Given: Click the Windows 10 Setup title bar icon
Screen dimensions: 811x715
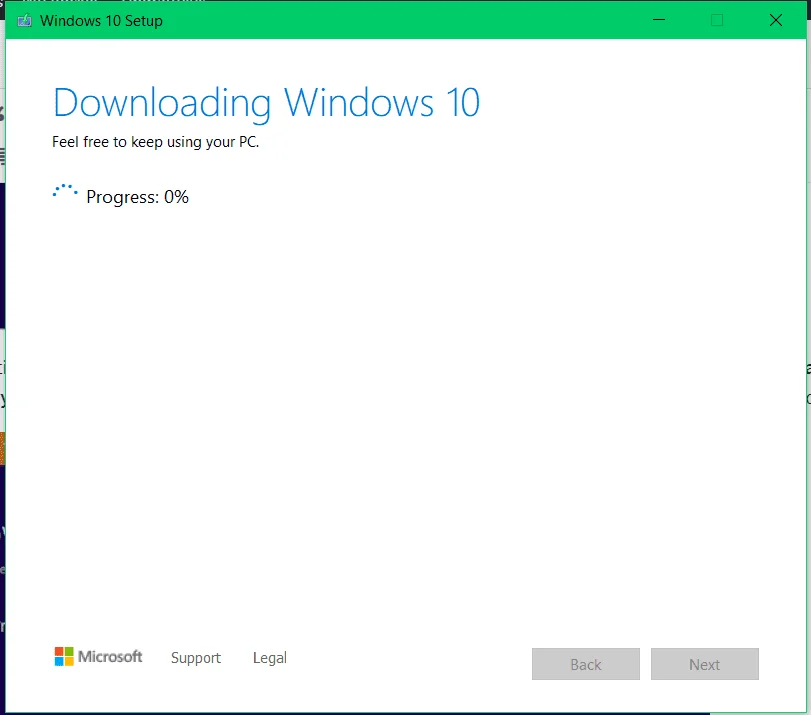Looking at the screenshot, I should pos(24,21).
